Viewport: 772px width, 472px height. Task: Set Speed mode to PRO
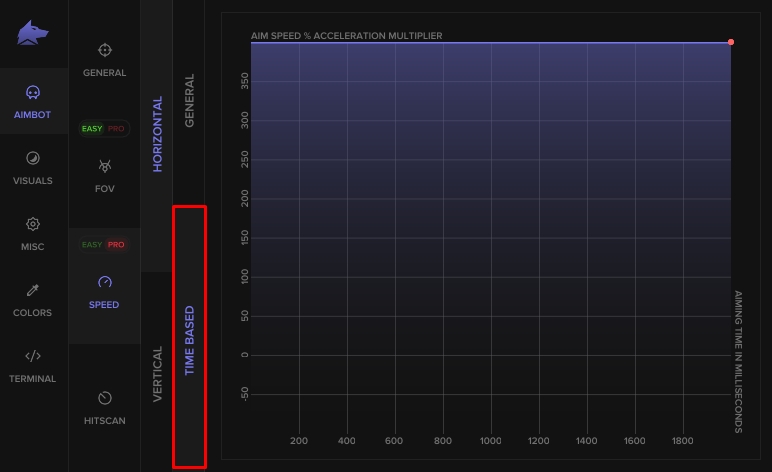click(116, 245)
